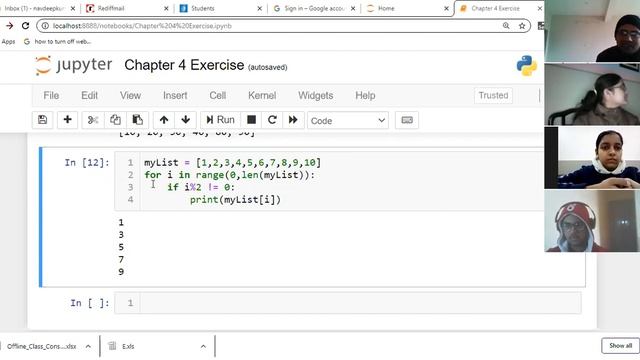
Task: Open the cell type Code dropdown
Action: pos(348,121)
